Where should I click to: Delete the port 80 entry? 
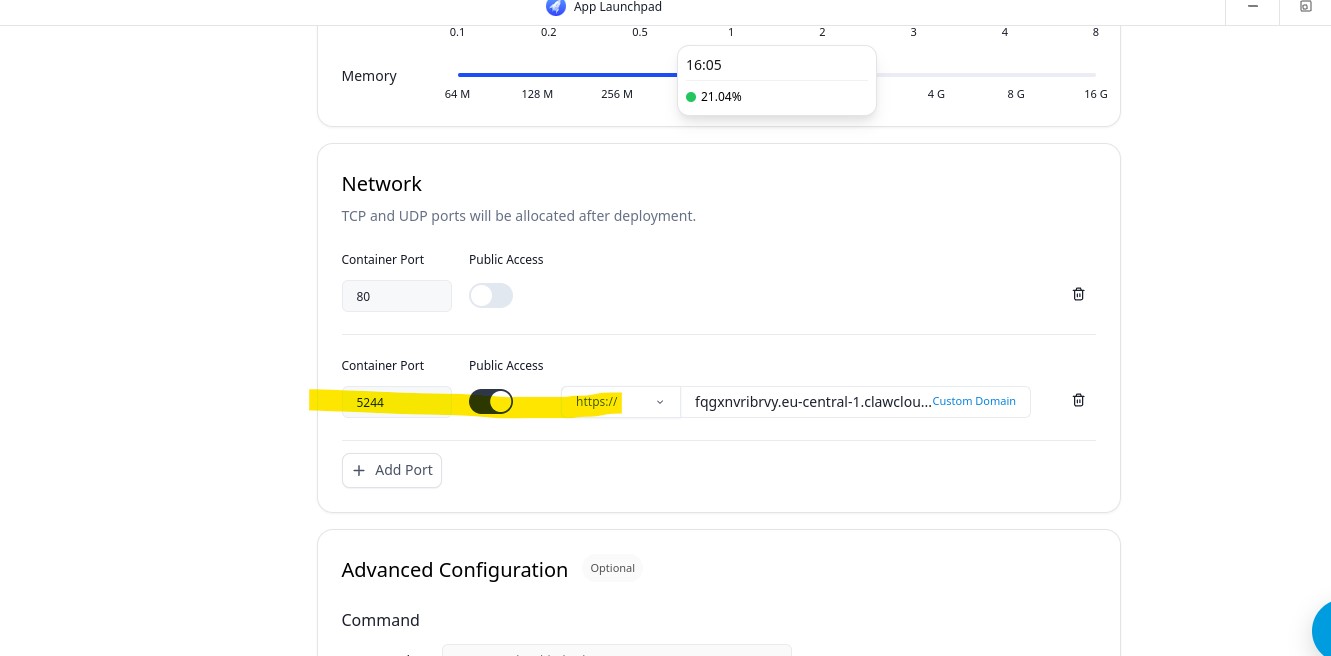pos(1078,294)
